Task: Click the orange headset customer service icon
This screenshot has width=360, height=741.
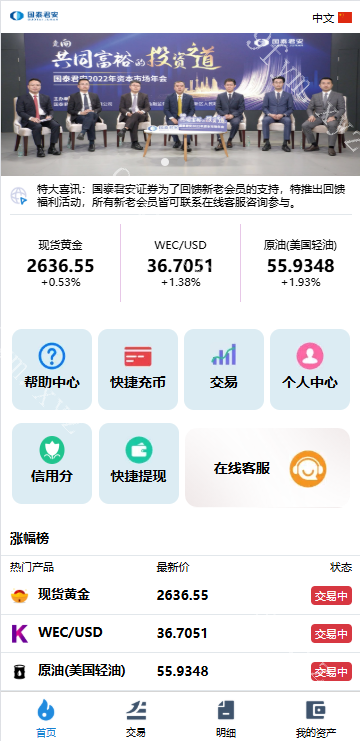Action: pos(308,469)
